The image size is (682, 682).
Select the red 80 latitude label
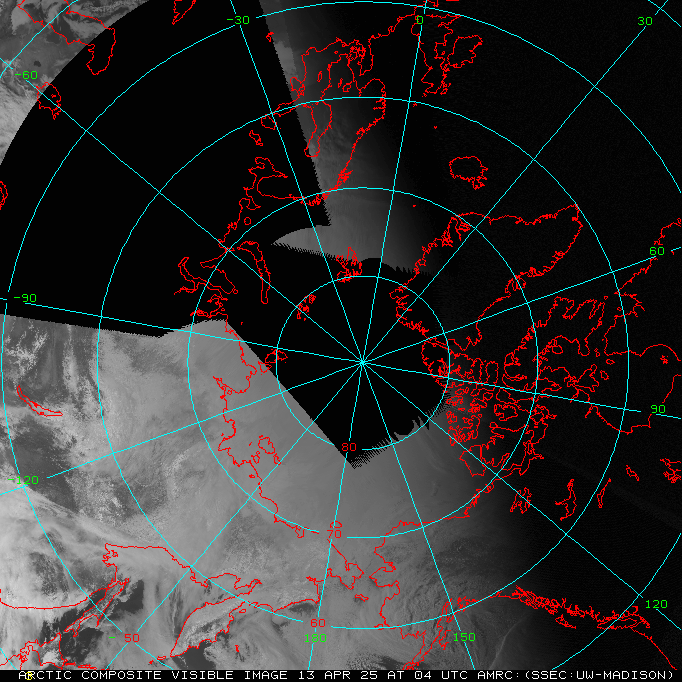click(349, 447)
